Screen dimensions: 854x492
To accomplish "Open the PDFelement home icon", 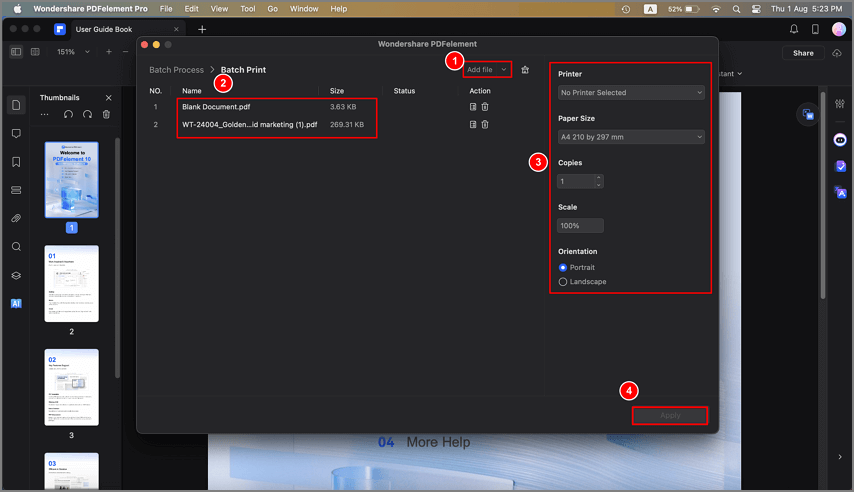I will (60, 29).
